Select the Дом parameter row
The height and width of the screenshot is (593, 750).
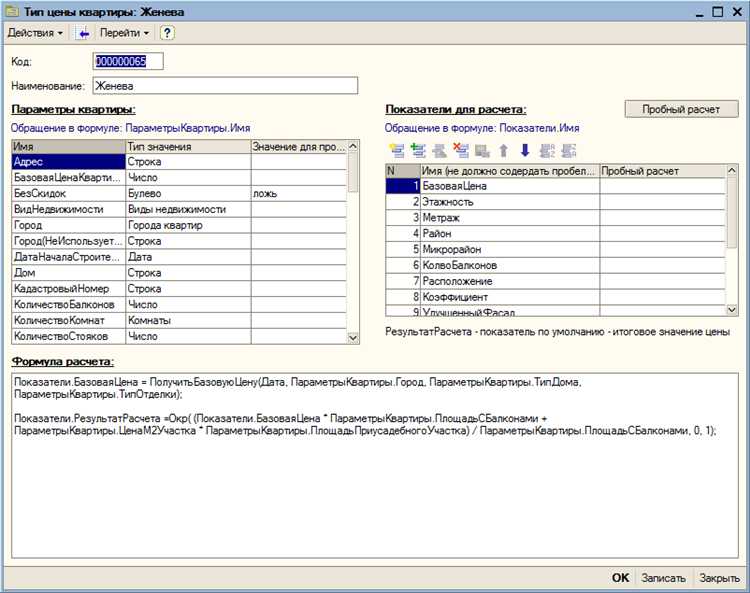click(179, 273)
